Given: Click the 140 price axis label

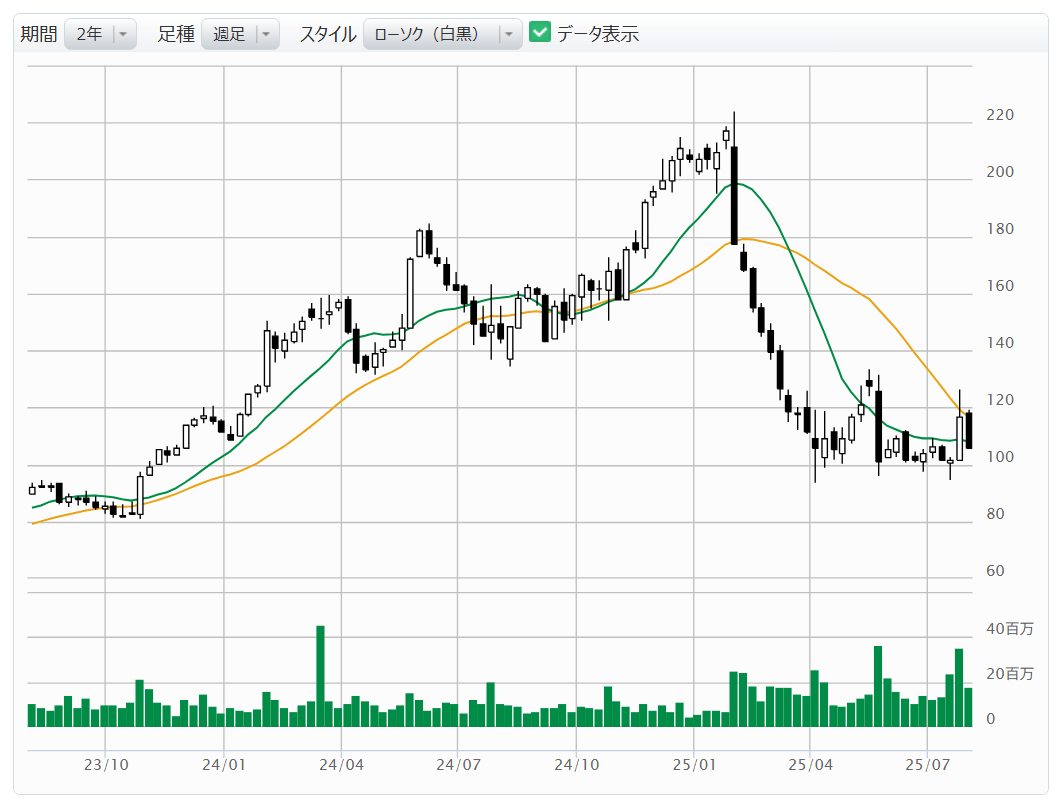Looking at the screenshot, I should point(1000,343).
